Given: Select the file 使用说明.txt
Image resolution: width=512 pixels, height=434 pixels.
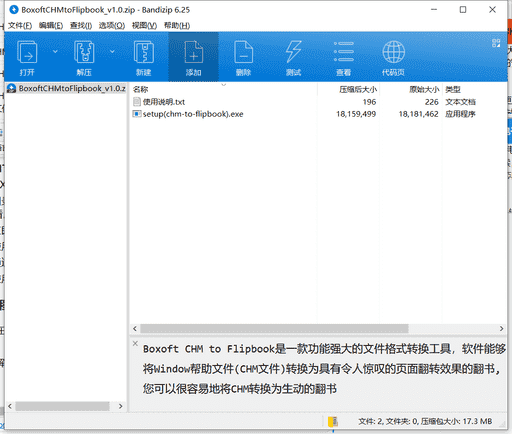Looking at the screenshot, I should point(164,102).
